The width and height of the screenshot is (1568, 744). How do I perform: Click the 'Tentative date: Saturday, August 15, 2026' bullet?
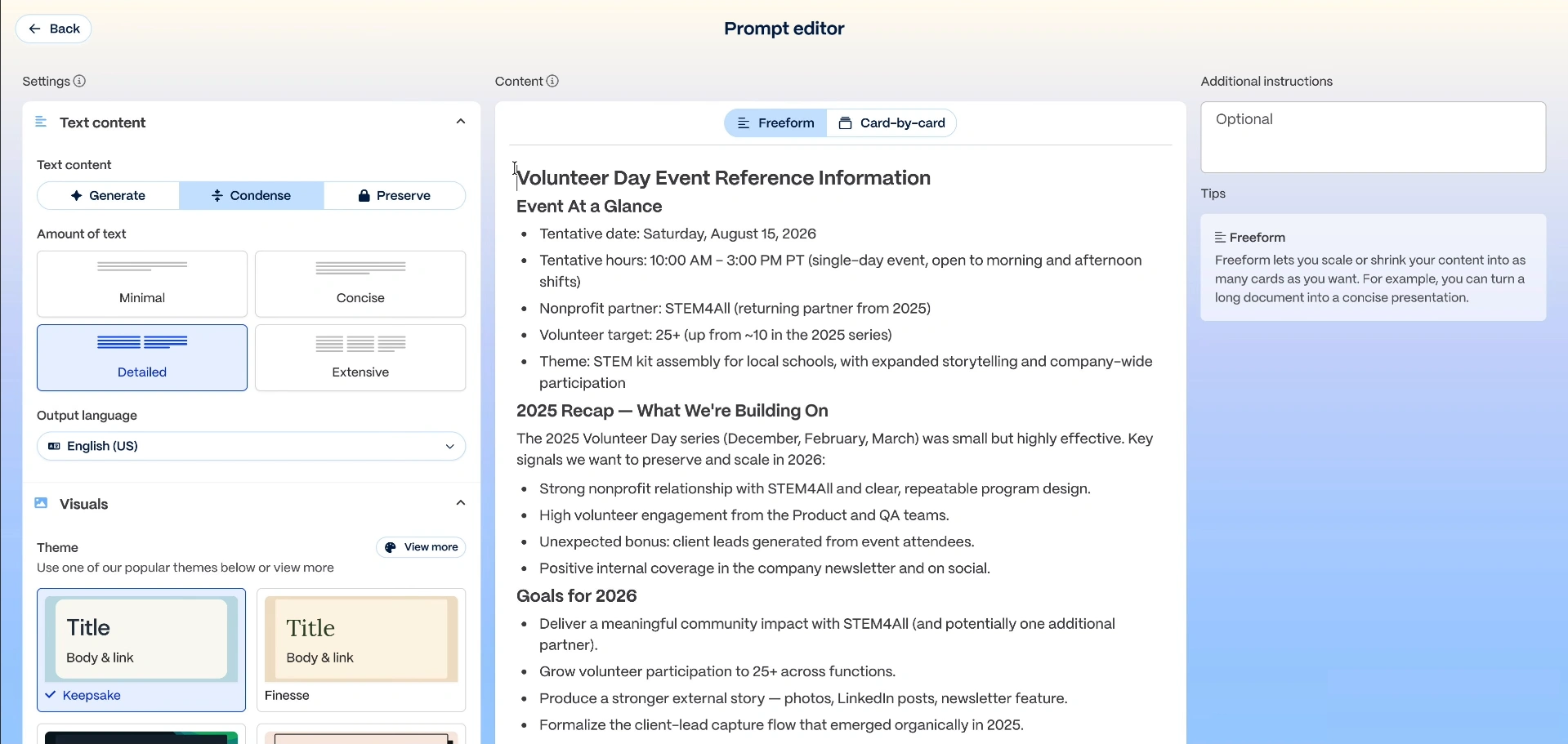coord(677,234)
